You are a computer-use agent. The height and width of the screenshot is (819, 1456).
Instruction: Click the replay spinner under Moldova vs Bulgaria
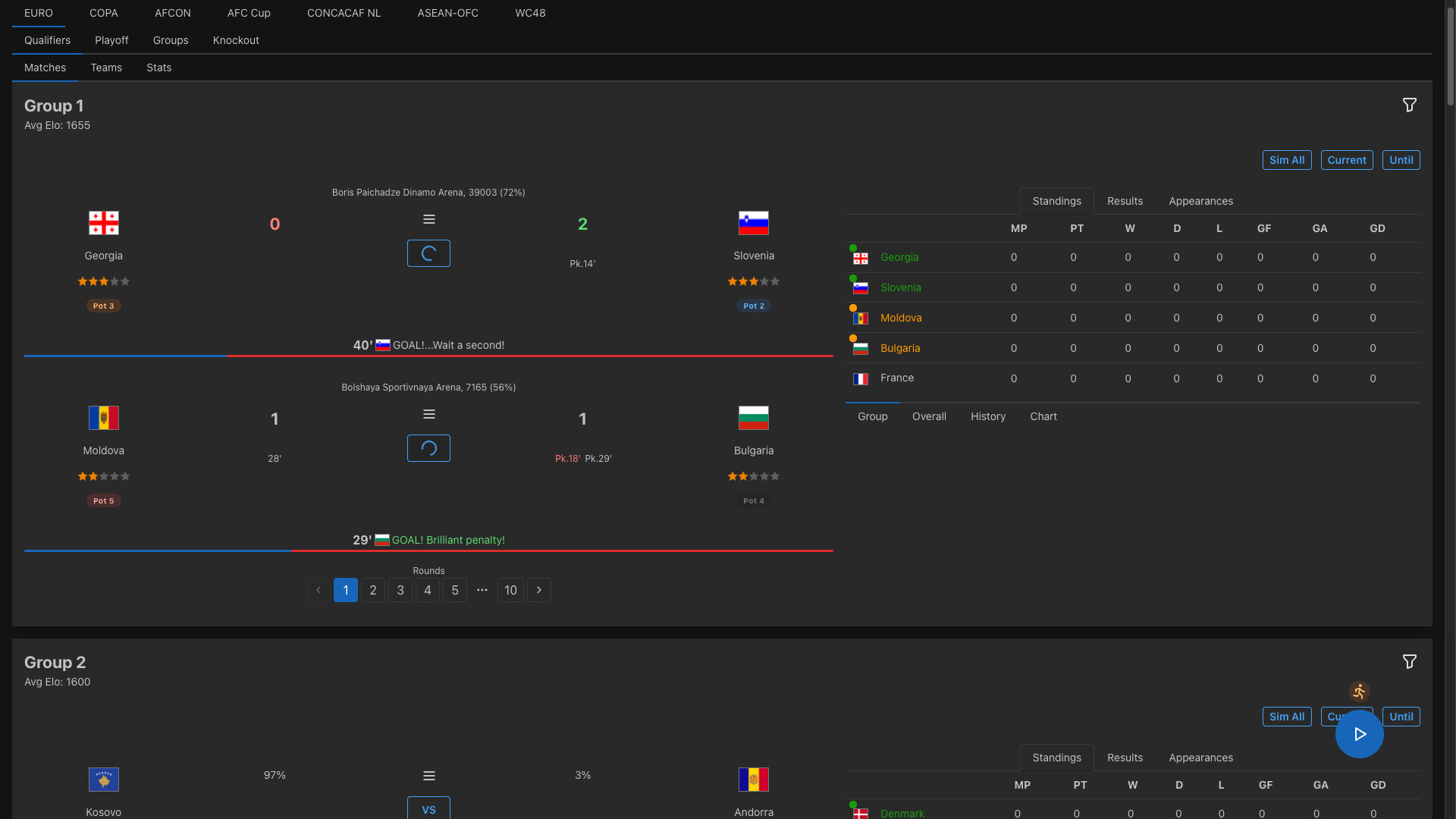[x=428, y=448]
